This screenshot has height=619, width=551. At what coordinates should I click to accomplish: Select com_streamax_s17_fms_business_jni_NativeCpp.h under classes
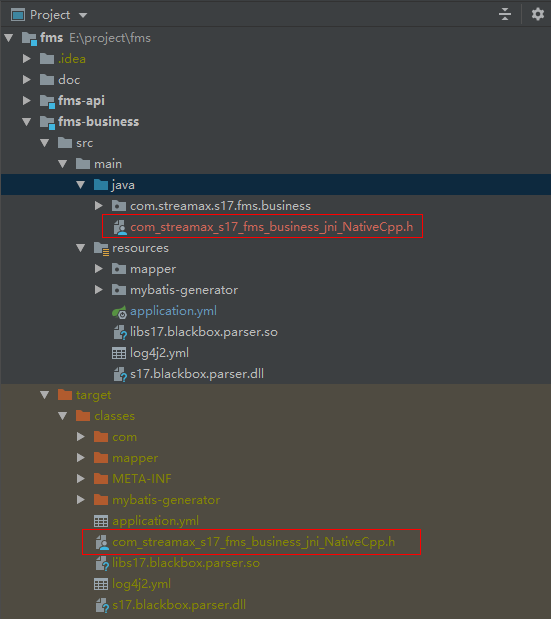pos(253,542)
